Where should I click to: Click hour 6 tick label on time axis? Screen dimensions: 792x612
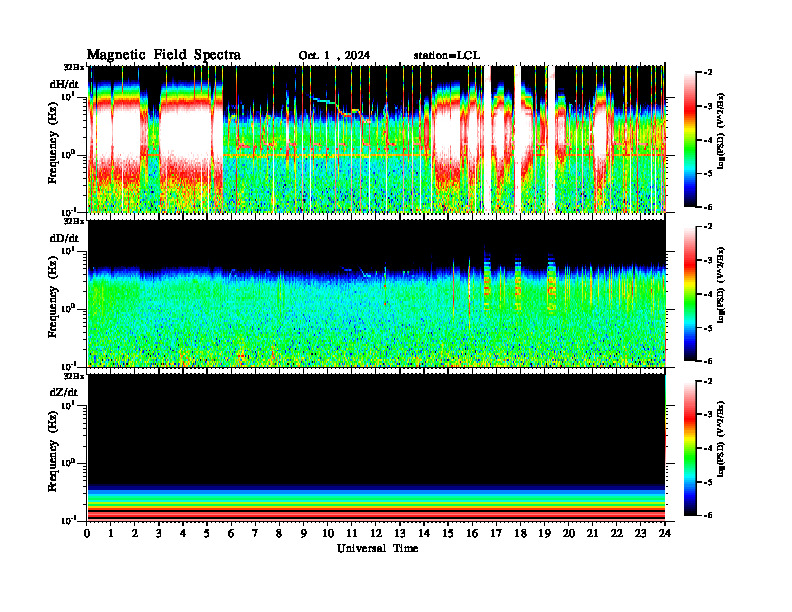tap(231, 533)
